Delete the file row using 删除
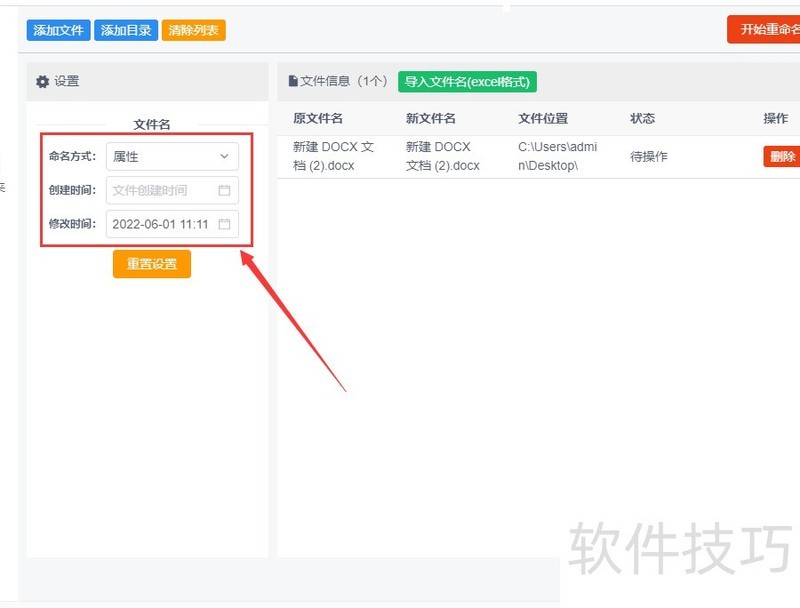This screenshot has width=800, height=608. 780,157
